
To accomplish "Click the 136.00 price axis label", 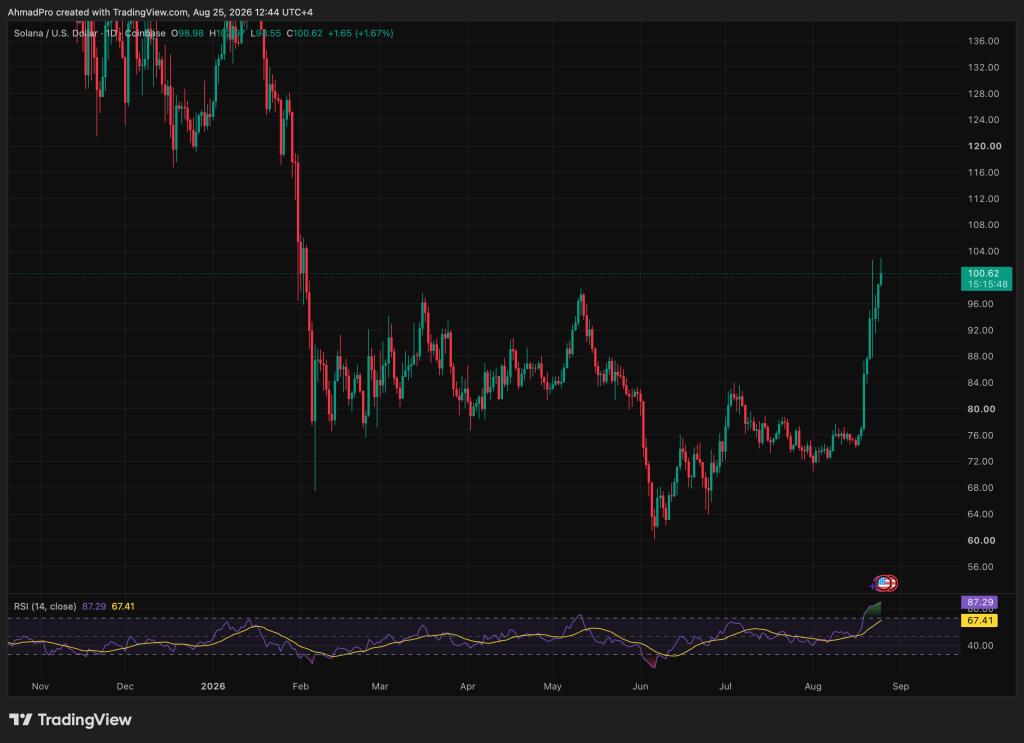I will click(x=983, y=40).
